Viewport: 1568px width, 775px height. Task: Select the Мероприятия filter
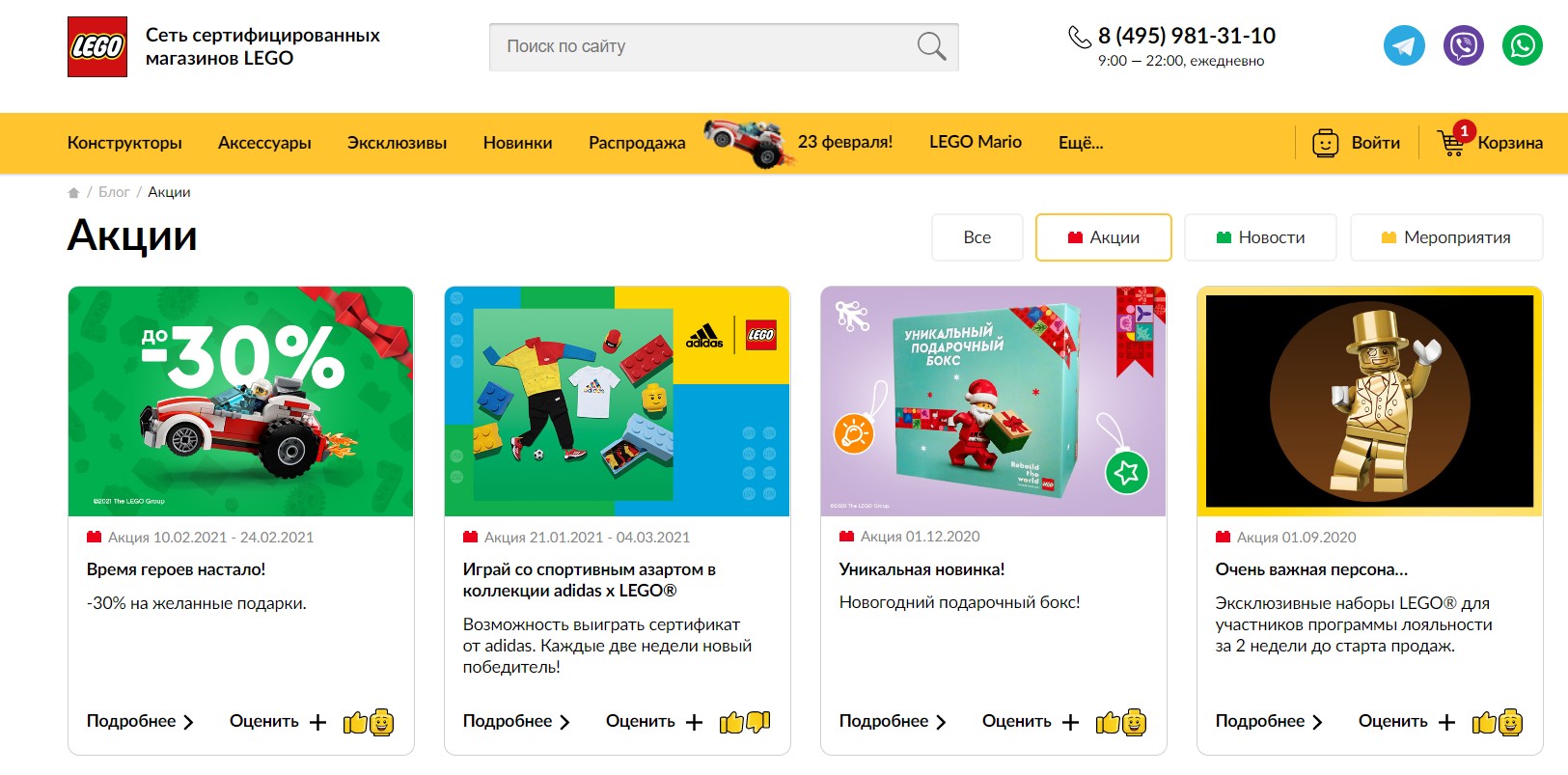[x=1446, y=237]
